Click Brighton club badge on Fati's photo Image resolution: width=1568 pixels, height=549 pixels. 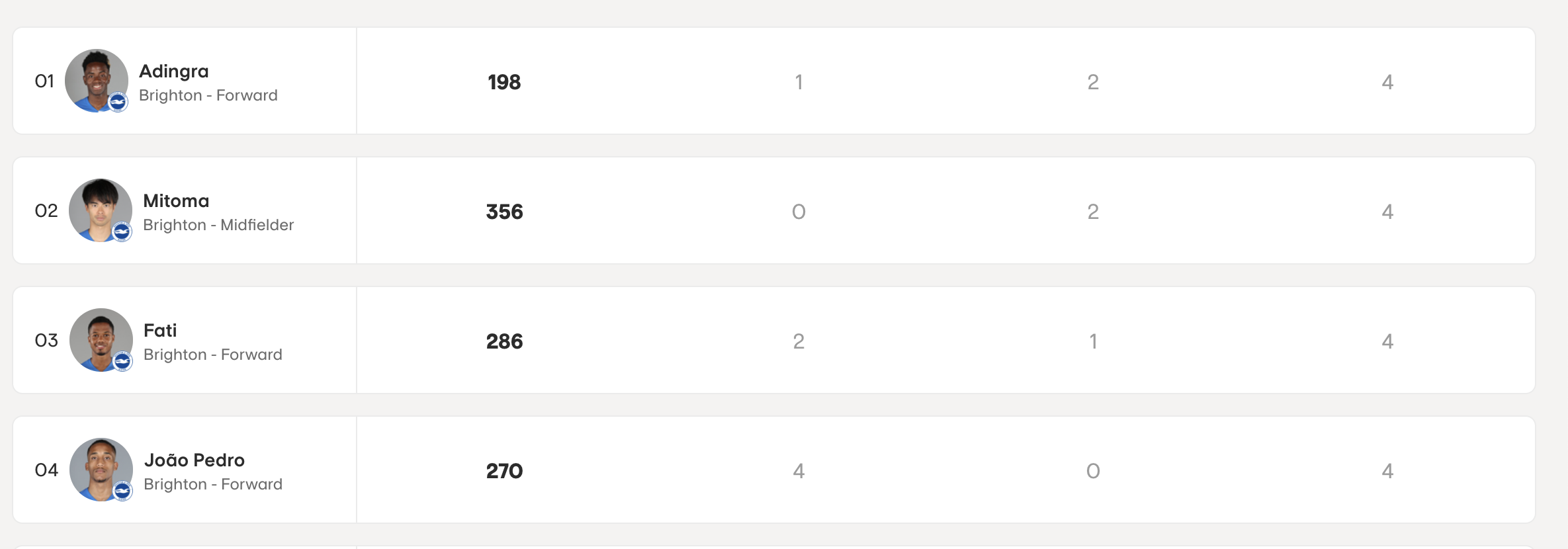point(122,361)
